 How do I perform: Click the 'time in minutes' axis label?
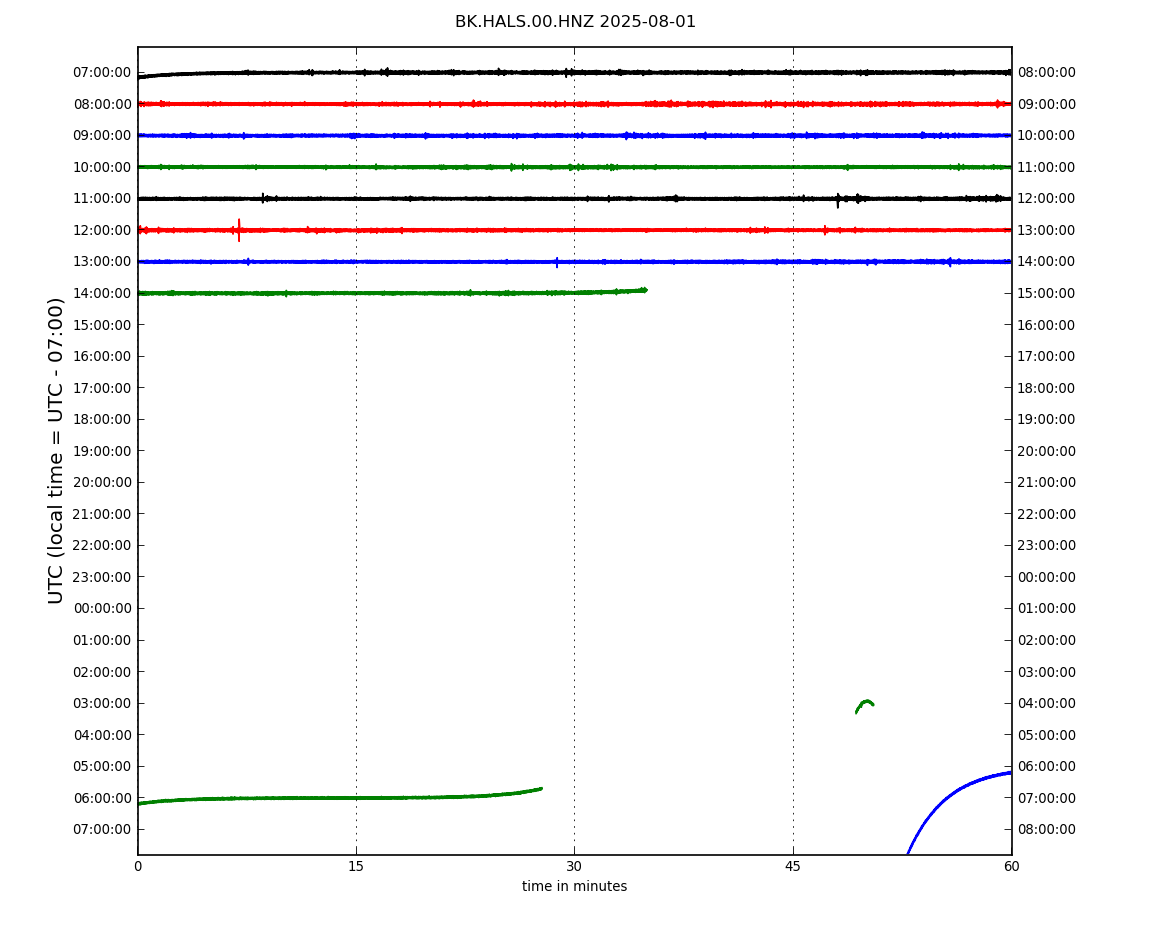click(574, 886)
